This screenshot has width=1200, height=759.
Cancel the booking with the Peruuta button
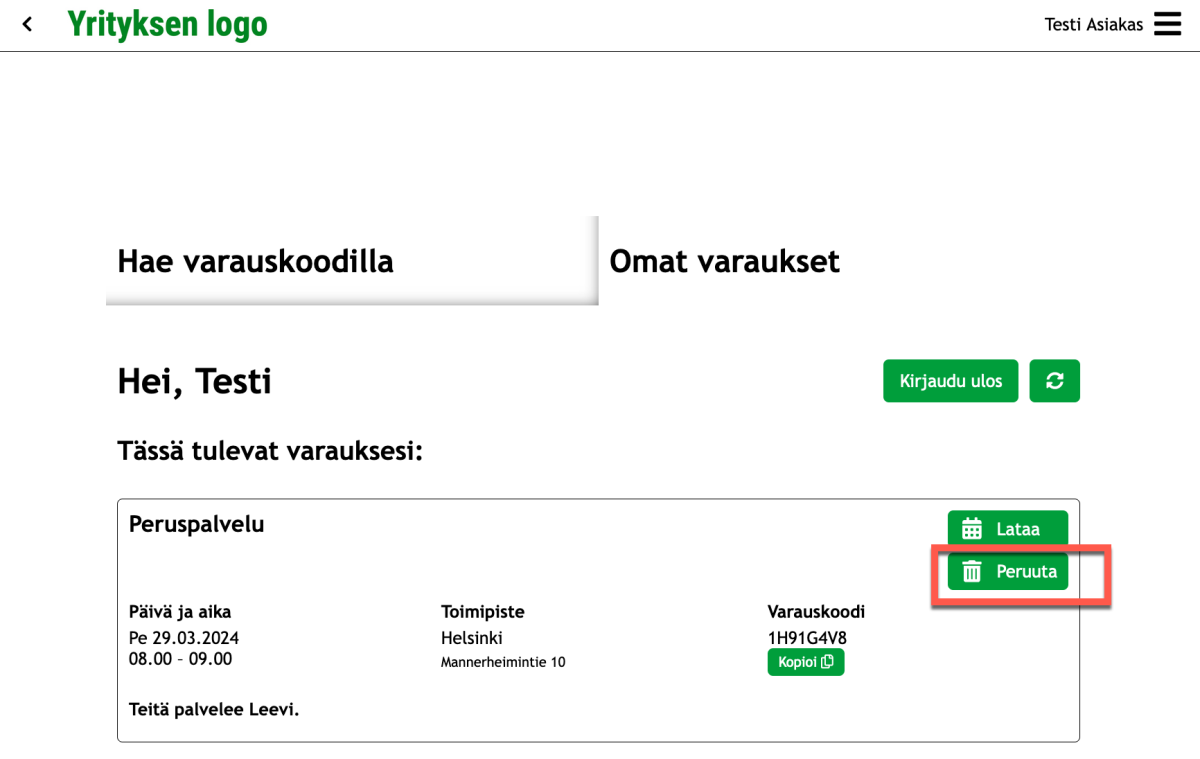1008,572
